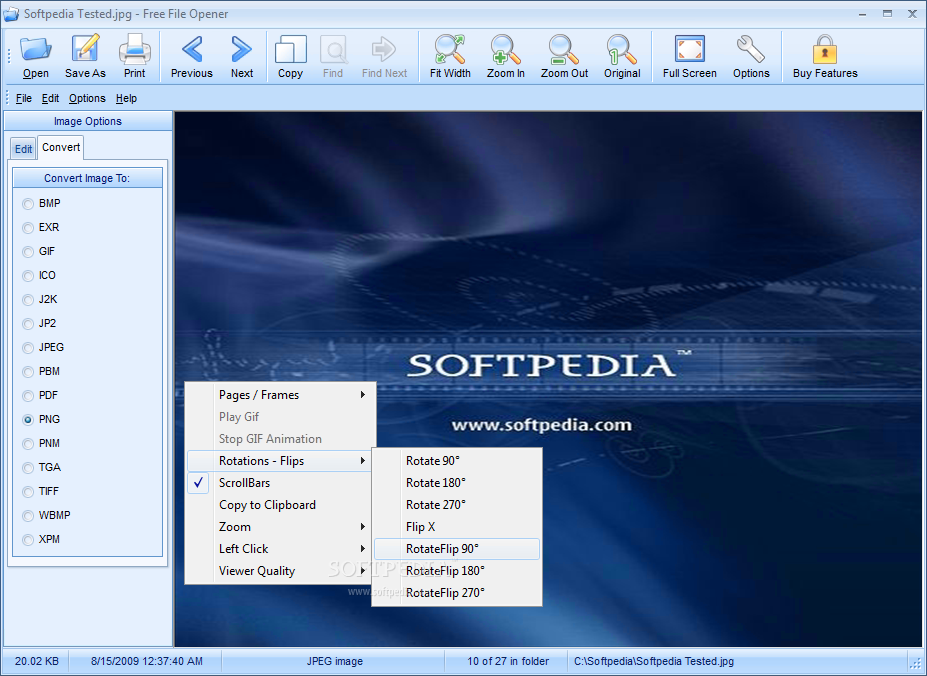Switch to the Convert tab
Screen dimensions: 927x676
[61, 147]
